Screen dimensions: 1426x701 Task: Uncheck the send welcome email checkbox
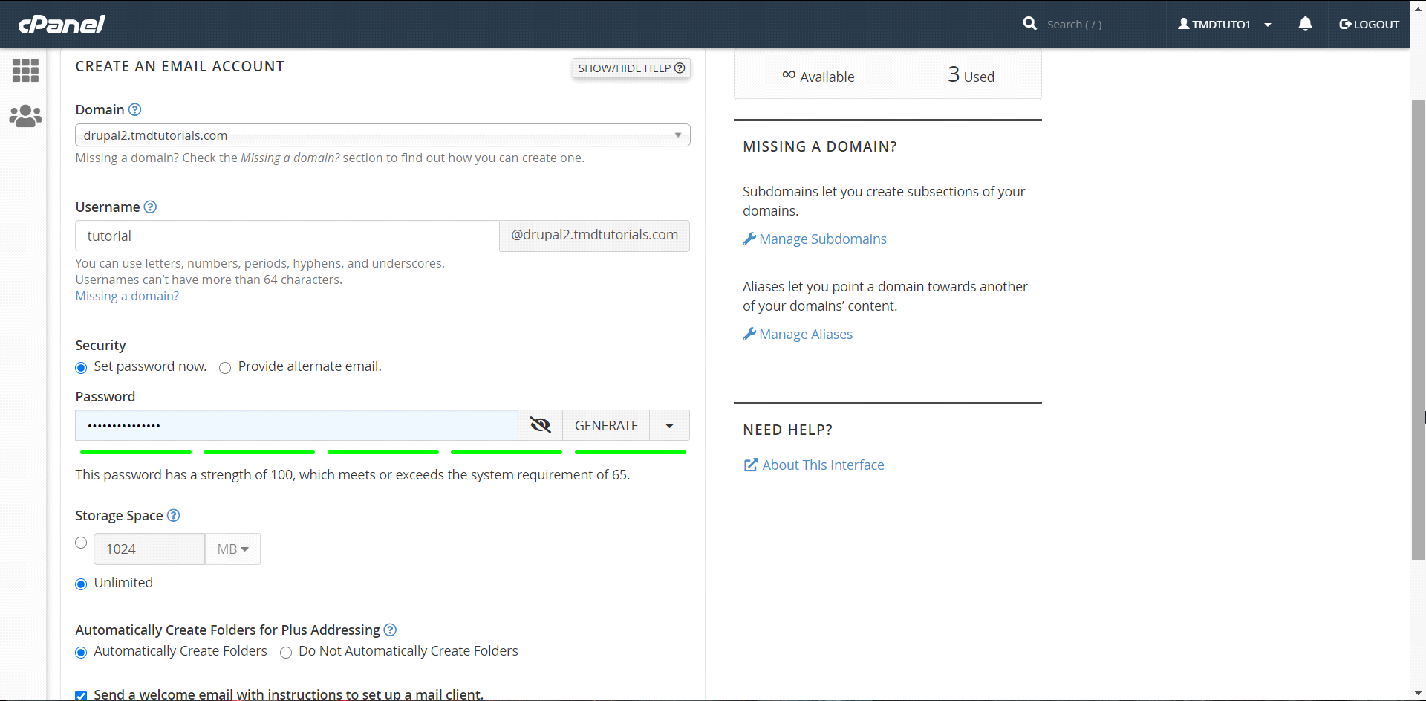[x=81, y=695]
